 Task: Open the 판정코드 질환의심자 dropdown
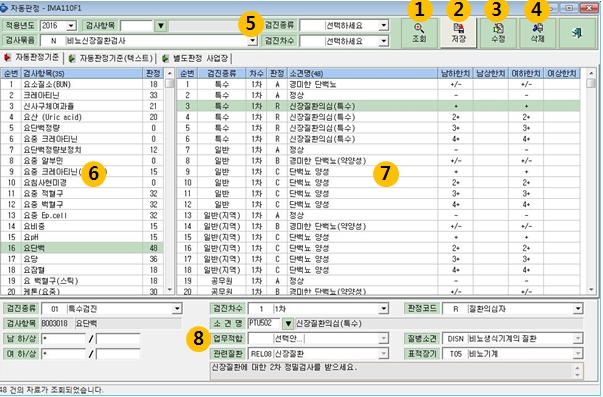click(x=578, y=309)
